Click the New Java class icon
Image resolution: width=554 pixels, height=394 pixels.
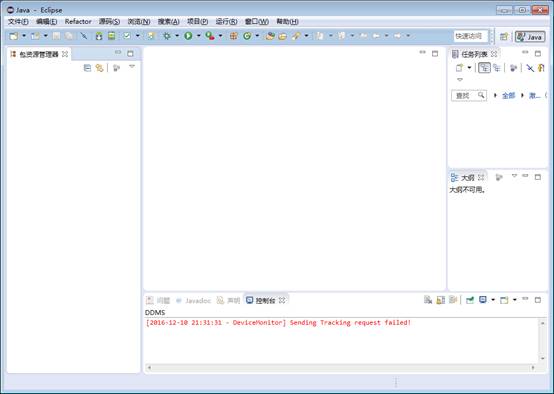pos(247,36)
